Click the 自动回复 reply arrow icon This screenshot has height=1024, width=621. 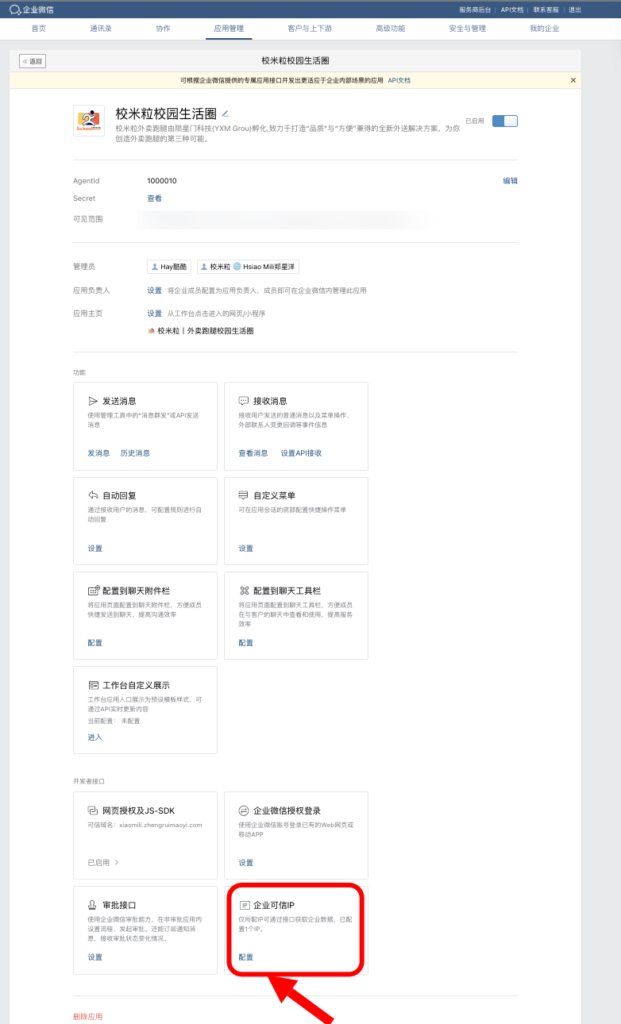93,495
